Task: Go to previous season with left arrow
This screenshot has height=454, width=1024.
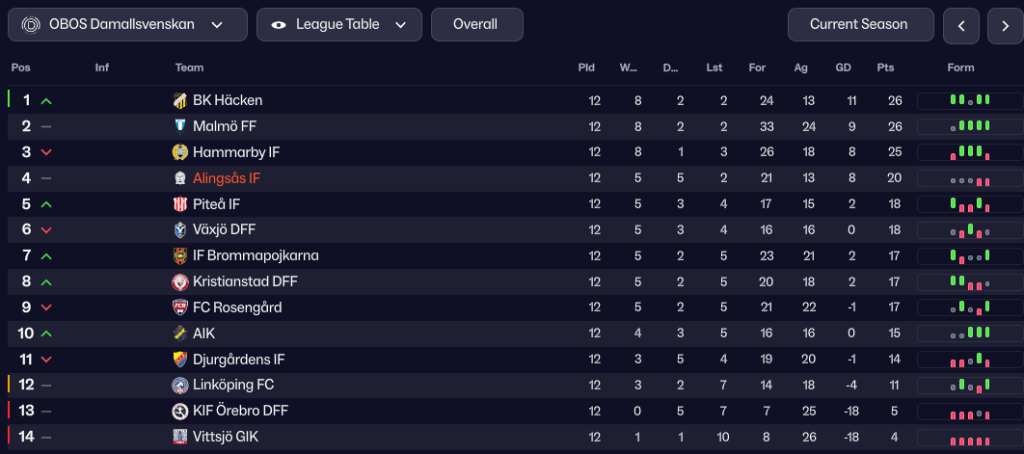Action: tap(961, 26)
